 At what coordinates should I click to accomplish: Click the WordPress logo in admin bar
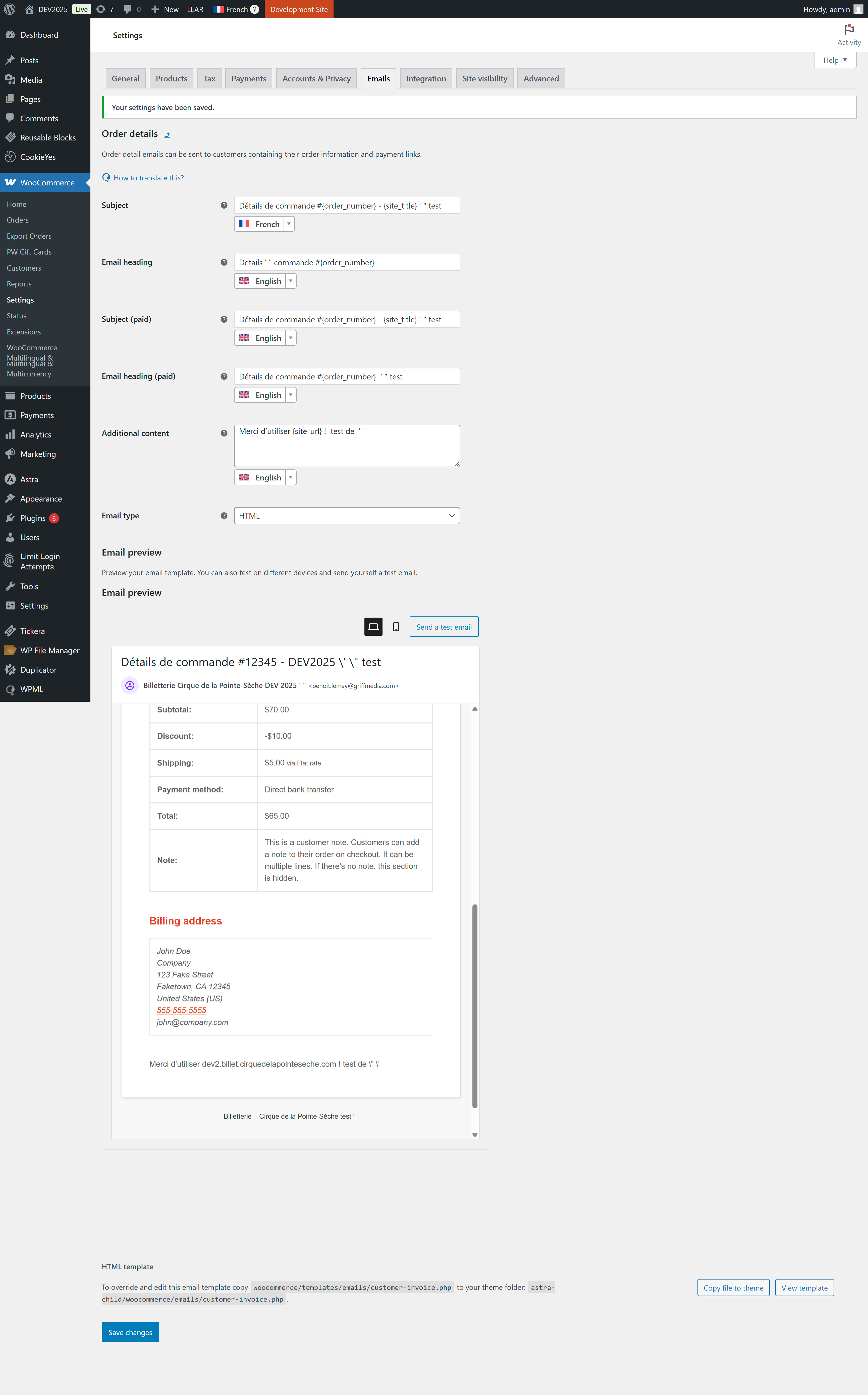pyautogui.click(x=10, y=9)
